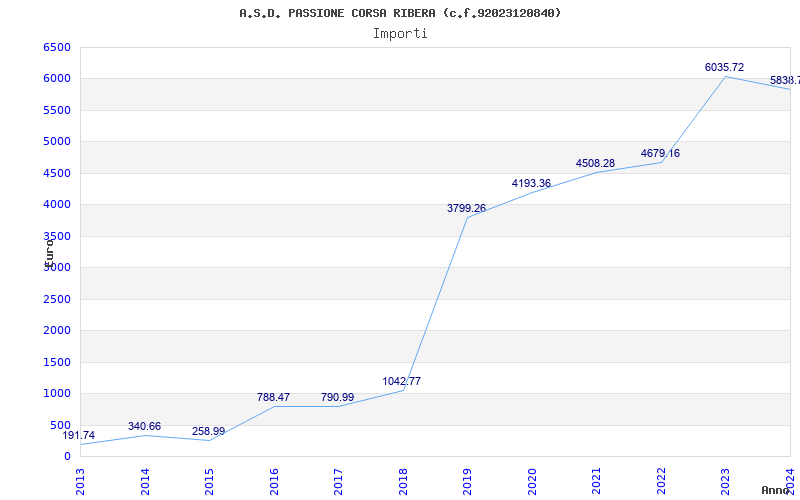800x500 pixels.
Task: Click the y-axis value 6500
Action: (x=57, y=48)
